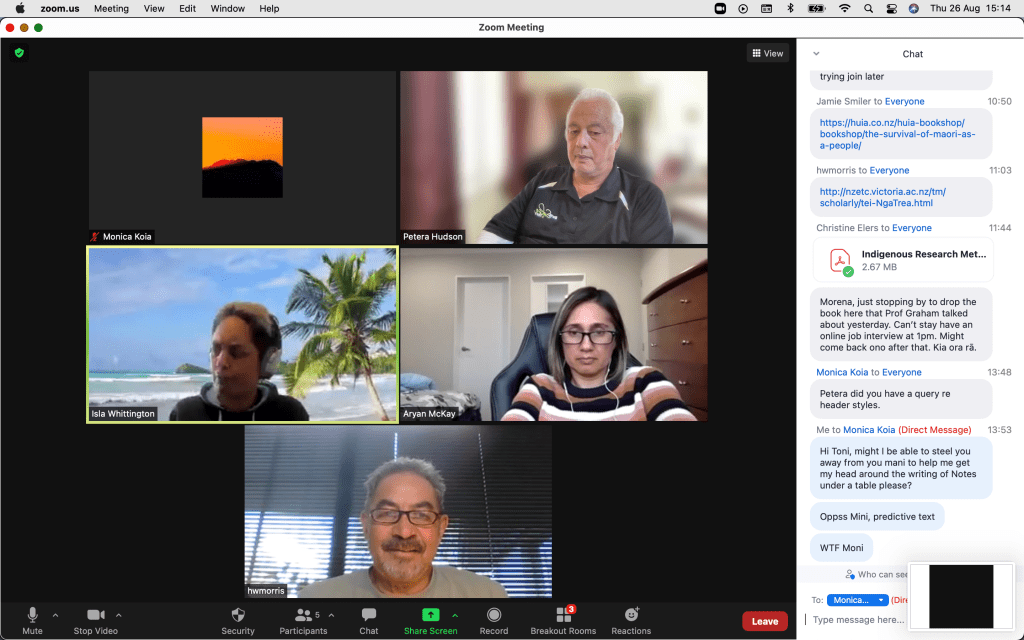Mute the microphone

(32, 620)
